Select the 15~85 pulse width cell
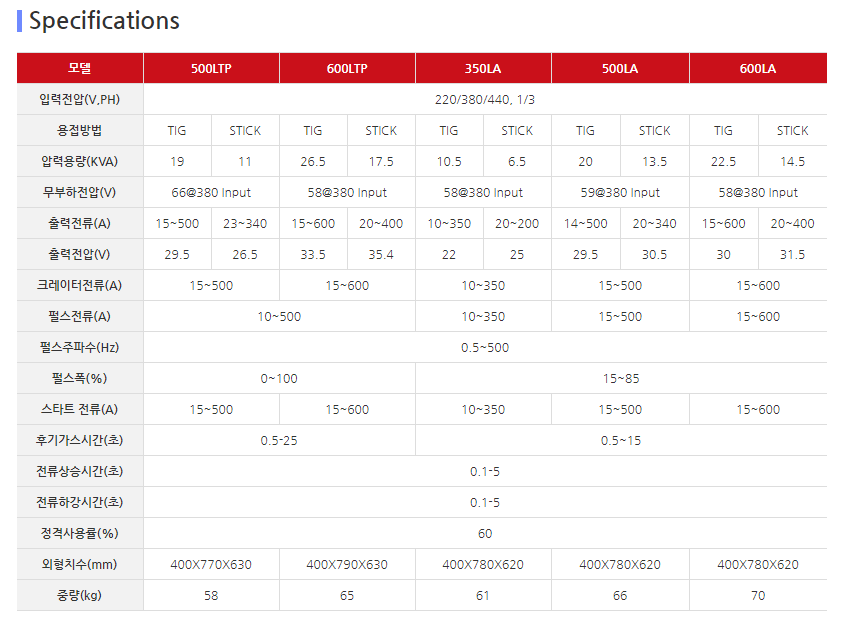The width and height of the screenshot is (850, 618). pyautogui.click(x=621, y=378)
